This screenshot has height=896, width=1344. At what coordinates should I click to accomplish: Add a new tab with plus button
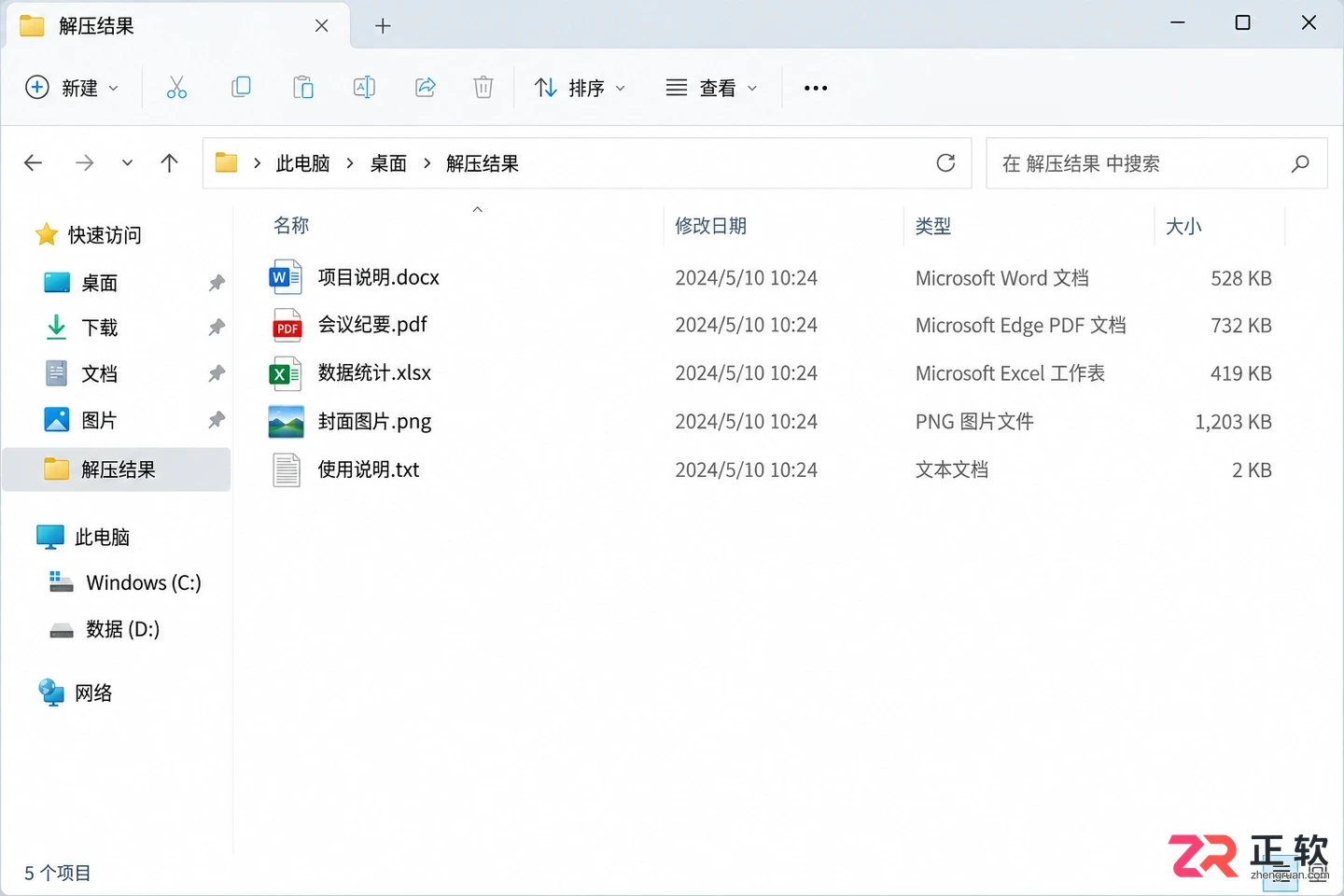tap(383, 25)
